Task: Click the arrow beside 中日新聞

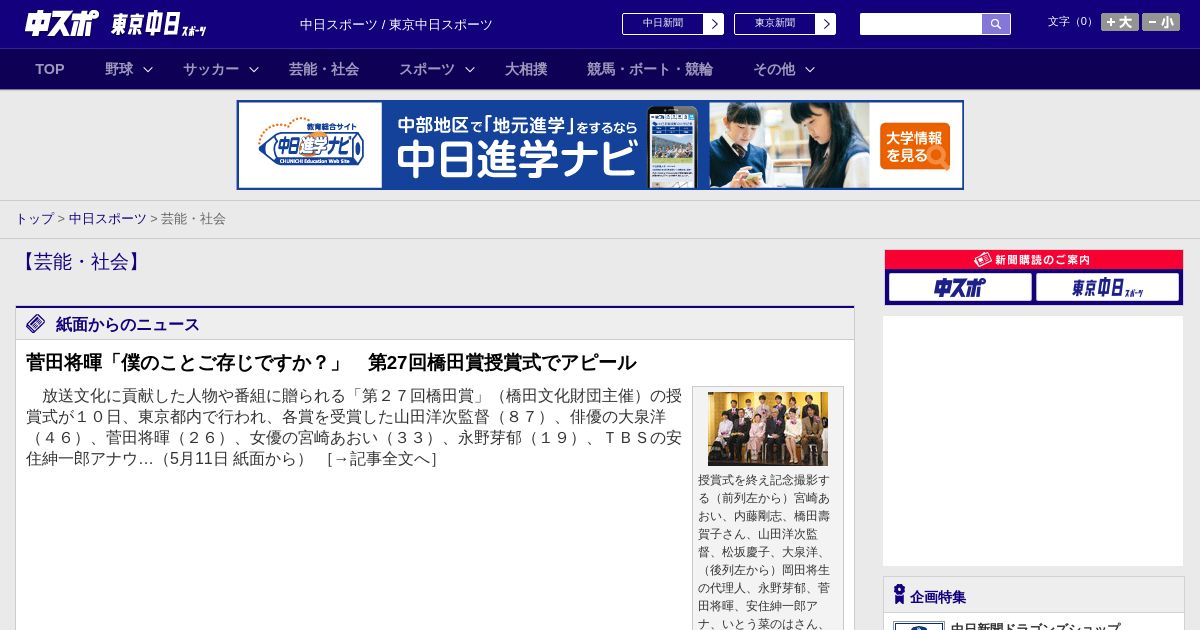Action: [714, 24]
